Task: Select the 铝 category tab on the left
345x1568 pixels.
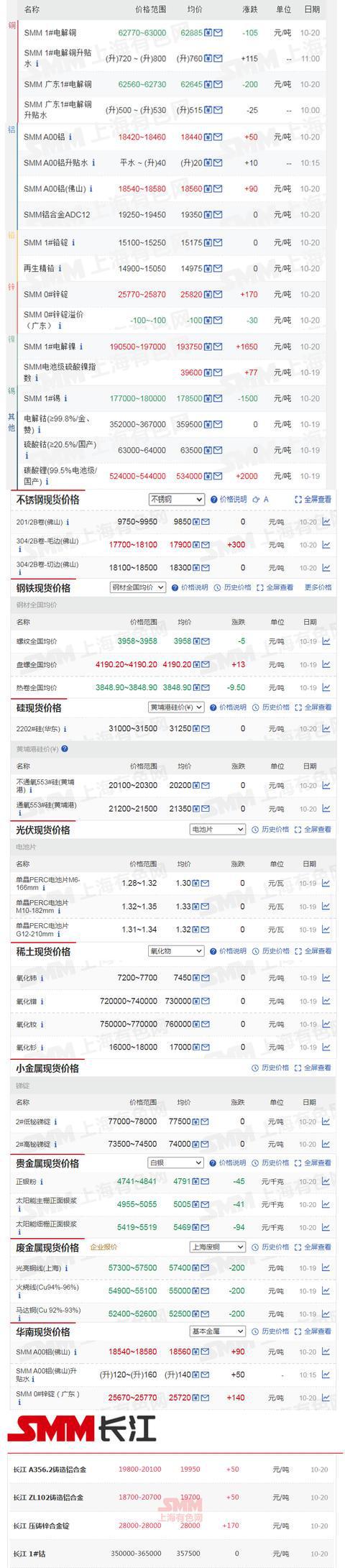Action: tap(11, 129)
